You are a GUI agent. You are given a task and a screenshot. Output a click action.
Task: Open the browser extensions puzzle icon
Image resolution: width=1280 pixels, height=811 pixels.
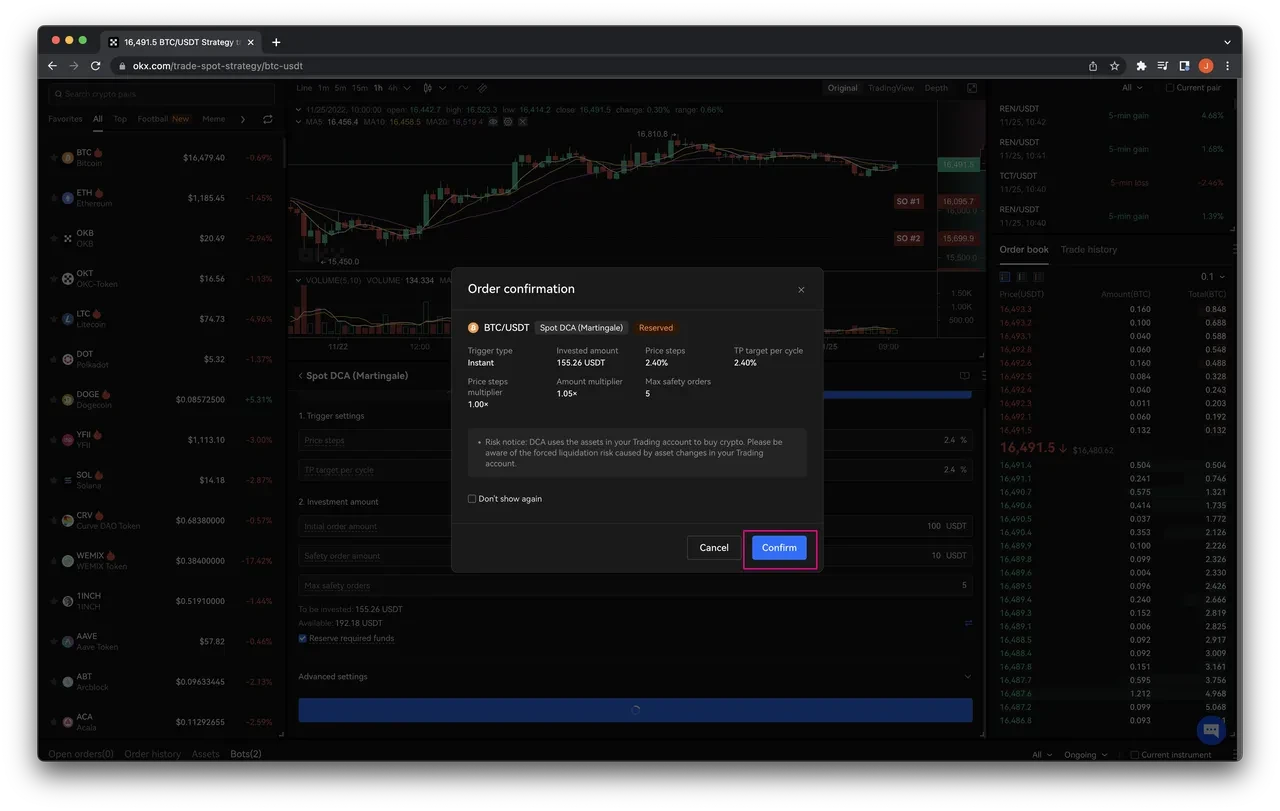[1141, 66]
